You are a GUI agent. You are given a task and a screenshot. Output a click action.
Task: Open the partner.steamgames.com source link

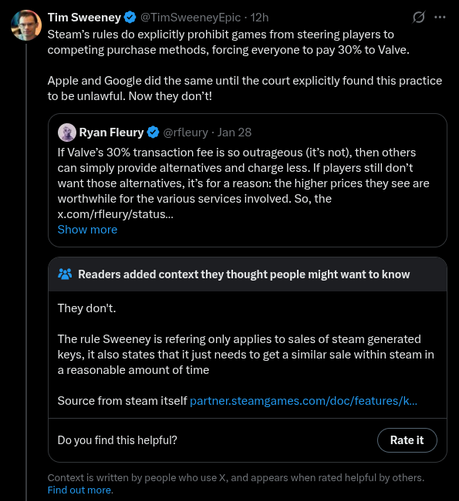(303, 401)
